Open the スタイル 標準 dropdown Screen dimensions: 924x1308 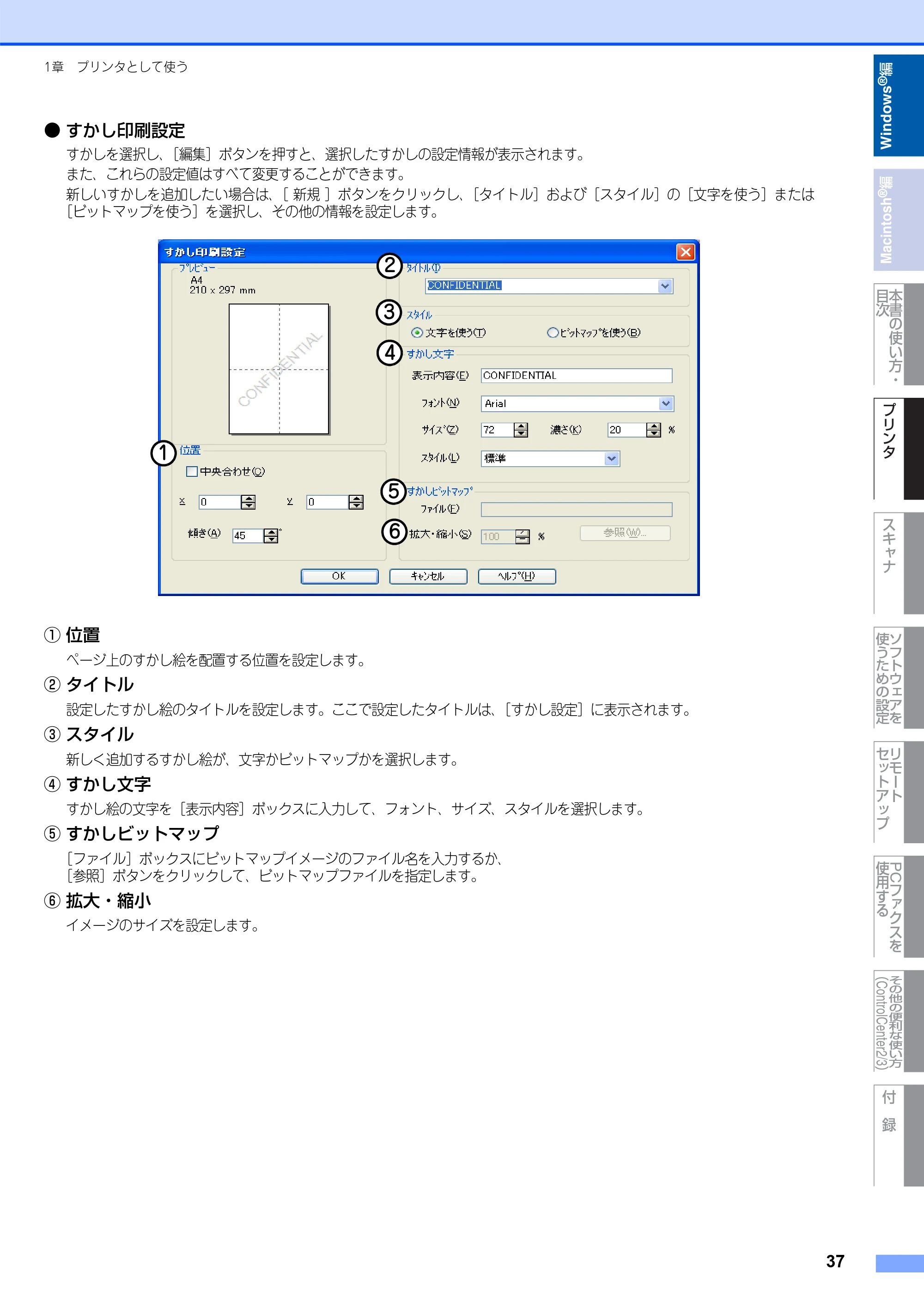(611, 459)
